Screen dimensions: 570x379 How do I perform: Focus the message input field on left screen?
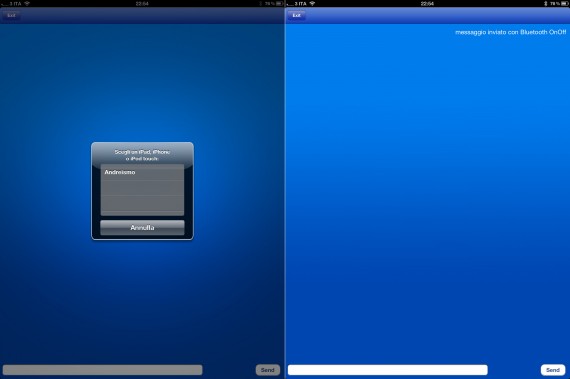pos(103,370)
